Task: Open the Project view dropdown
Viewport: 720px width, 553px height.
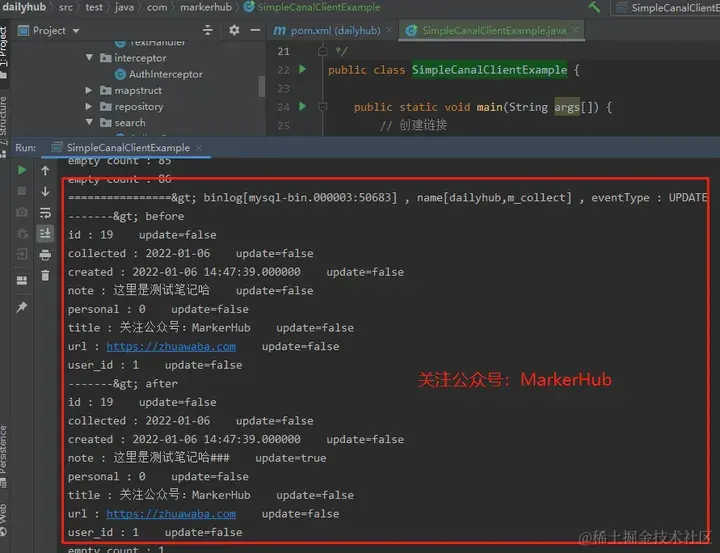Action: [76, 31]
